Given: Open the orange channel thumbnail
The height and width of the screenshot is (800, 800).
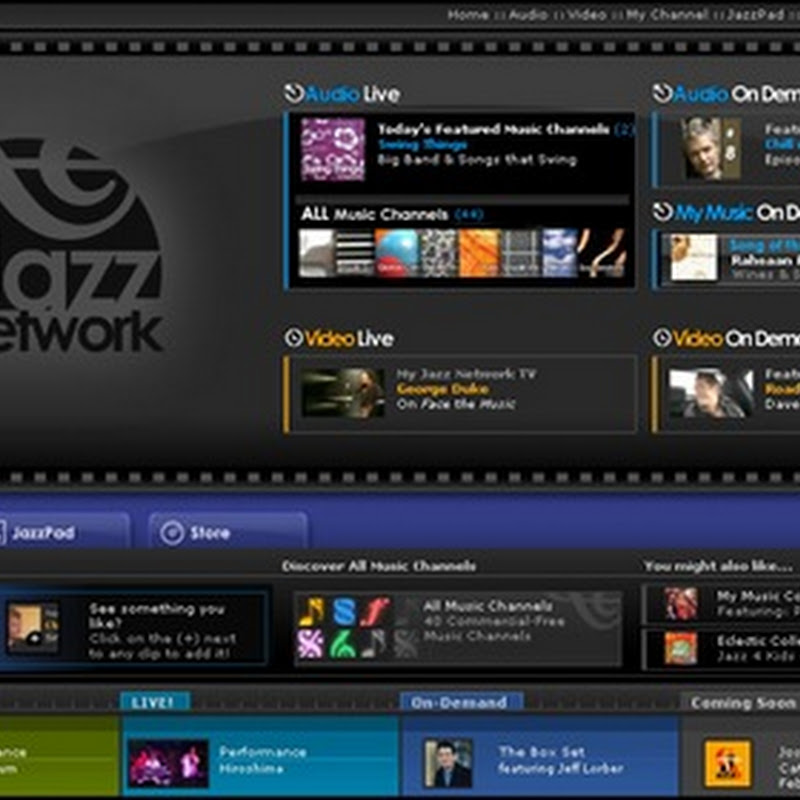Looking at the screenshot, I should (479, 253).
